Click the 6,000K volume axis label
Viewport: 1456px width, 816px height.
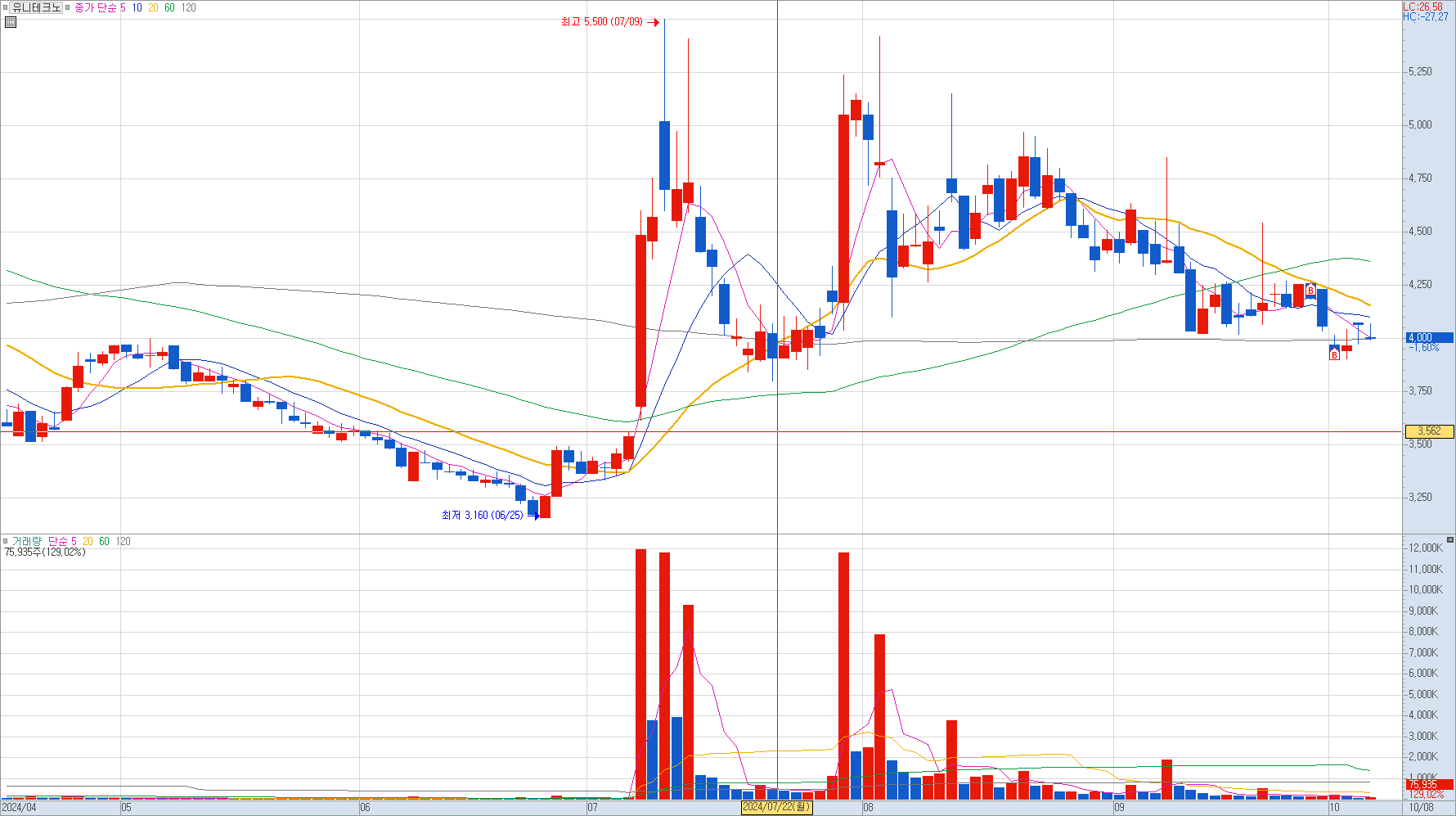click(1422, 674)
